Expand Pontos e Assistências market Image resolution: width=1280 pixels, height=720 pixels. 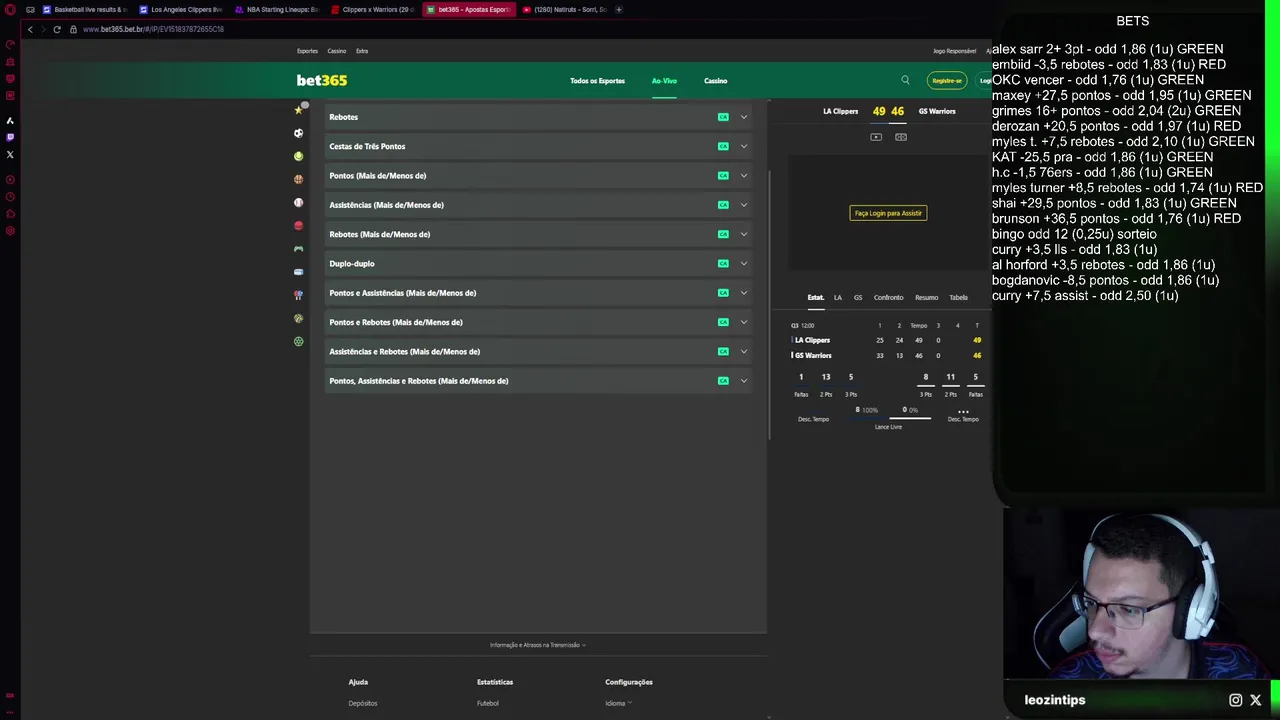pyautogui.click(x=538, y=293)
